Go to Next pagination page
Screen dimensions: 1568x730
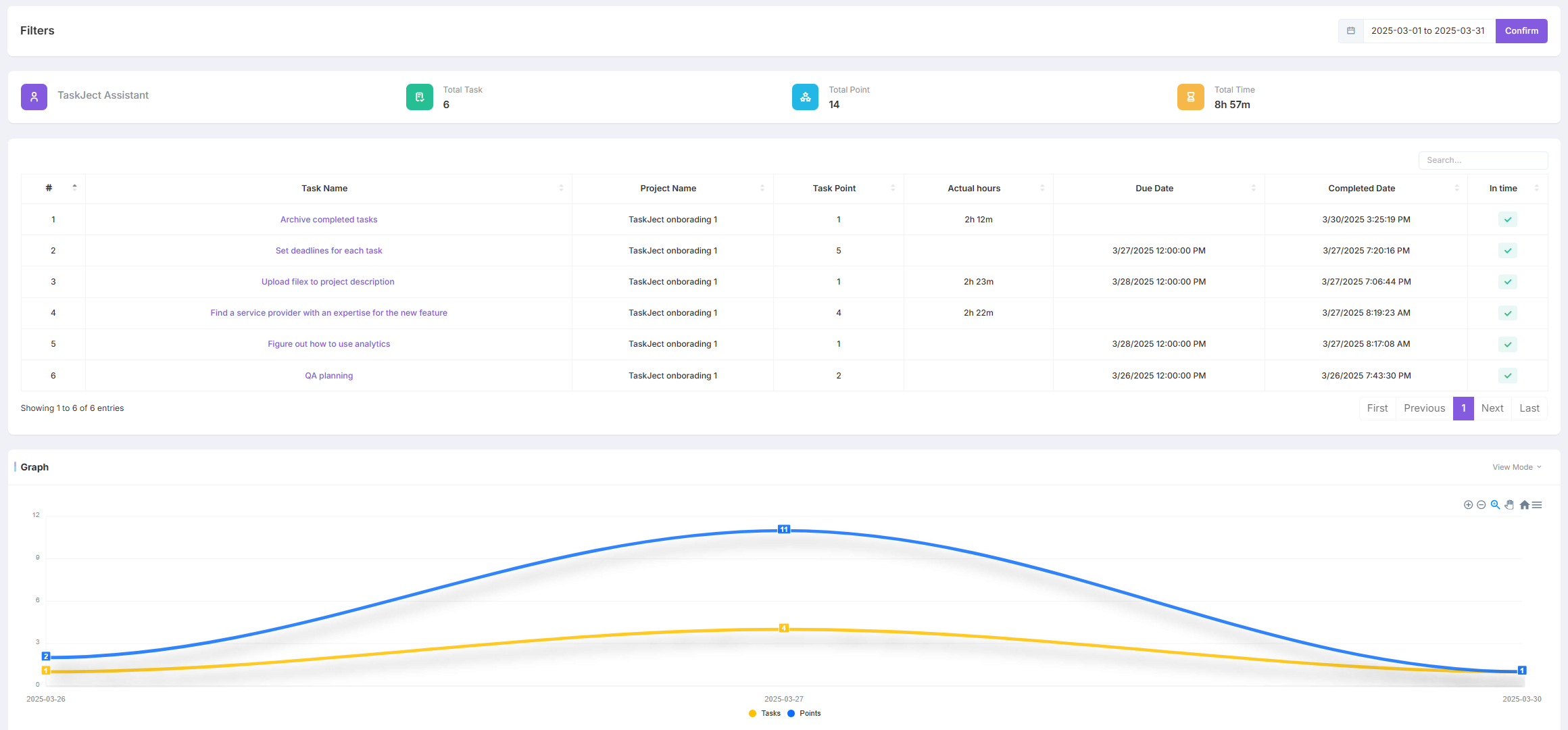pyautogui.click(x=1492, y=408)
